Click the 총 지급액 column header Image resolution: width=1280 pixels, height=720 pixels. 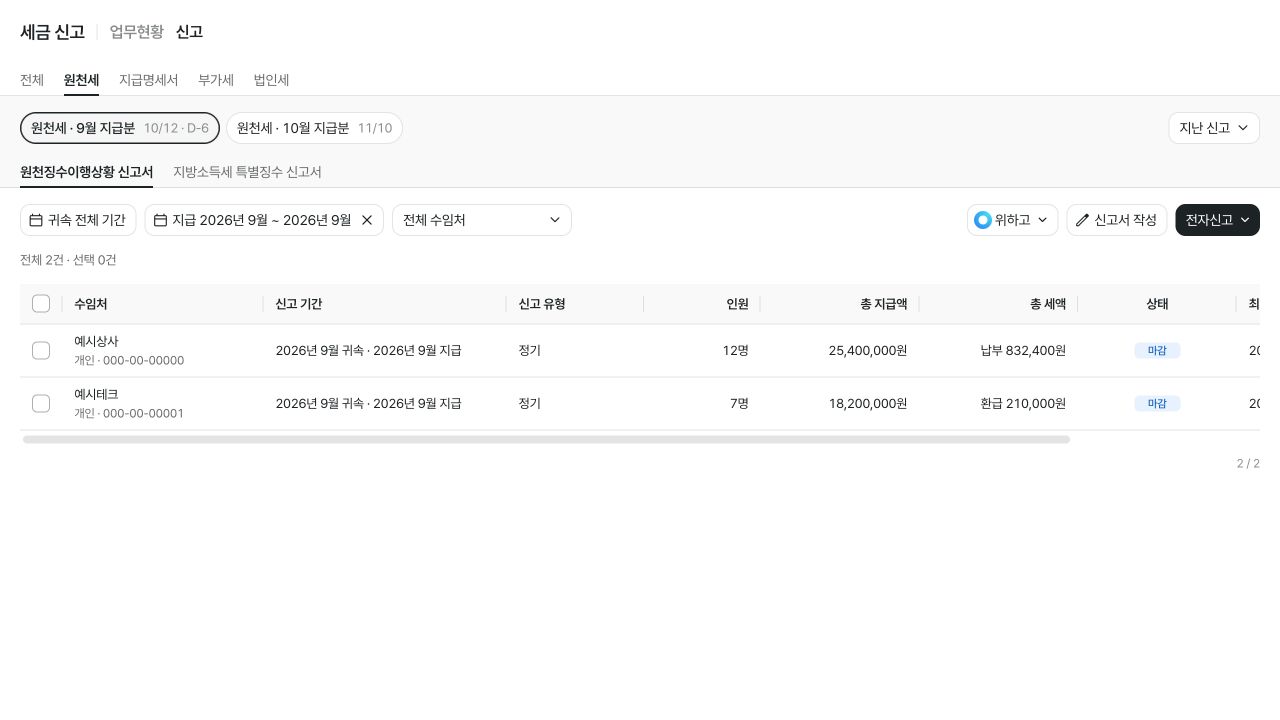click(x=883, y=304)
